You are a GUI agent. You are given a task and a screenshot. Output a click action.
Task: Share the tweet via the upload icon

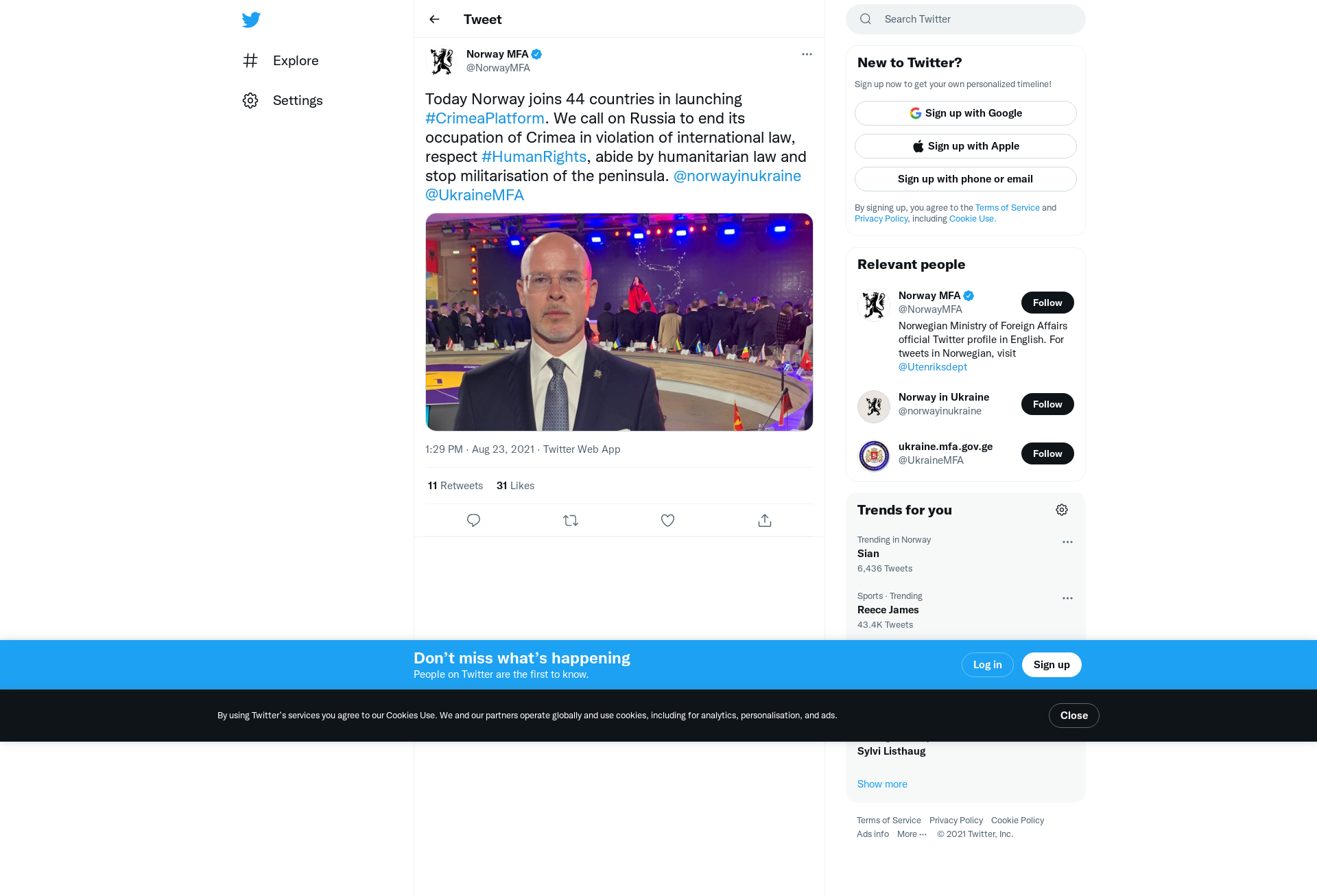pyautogui.click(x=765, y=520)
